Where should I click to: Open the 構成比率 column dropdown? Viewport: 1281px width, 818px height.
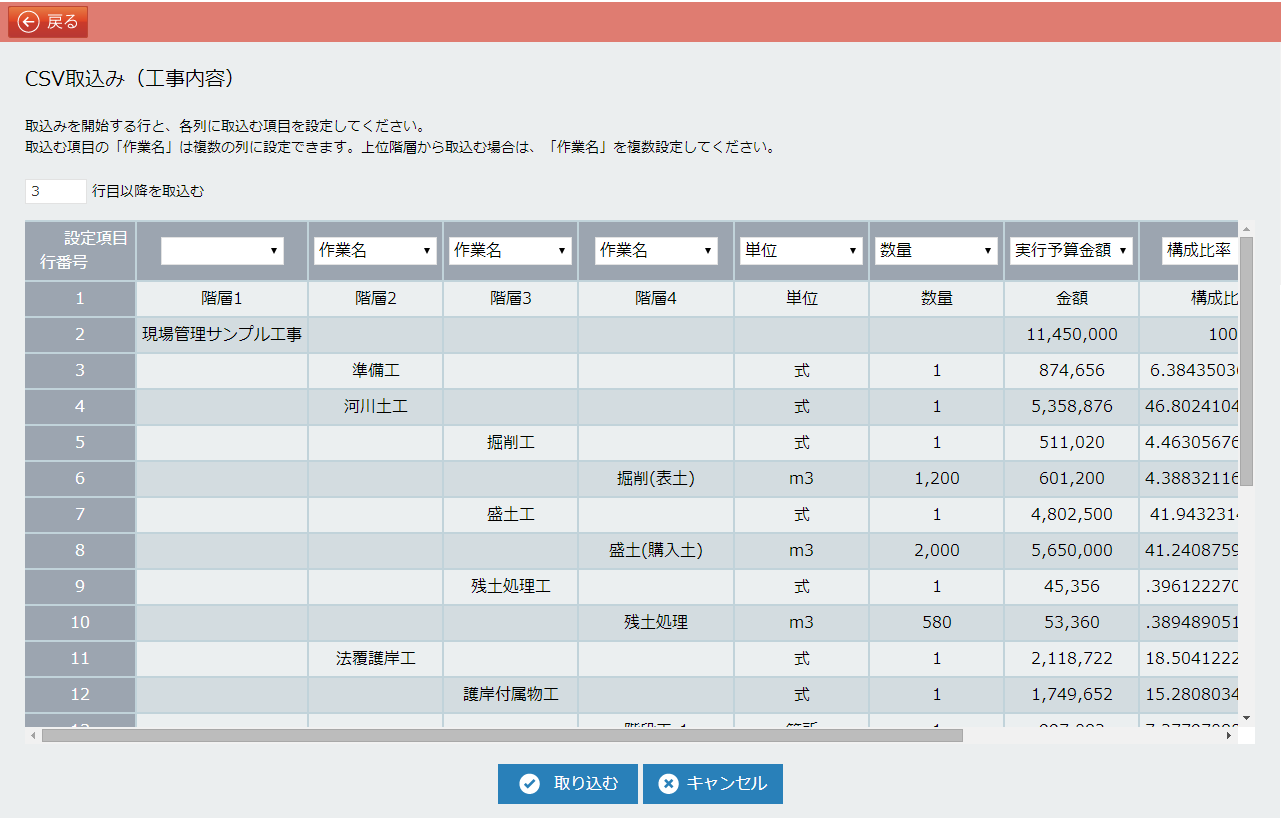pyautogui.click(x=1201, y=251)
